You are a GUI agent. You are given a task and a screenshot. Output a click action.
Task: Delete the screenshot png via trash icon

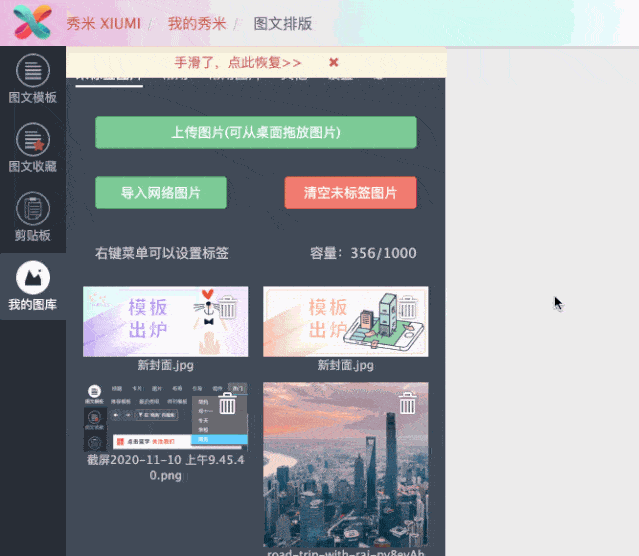click(x=227, y=404)
